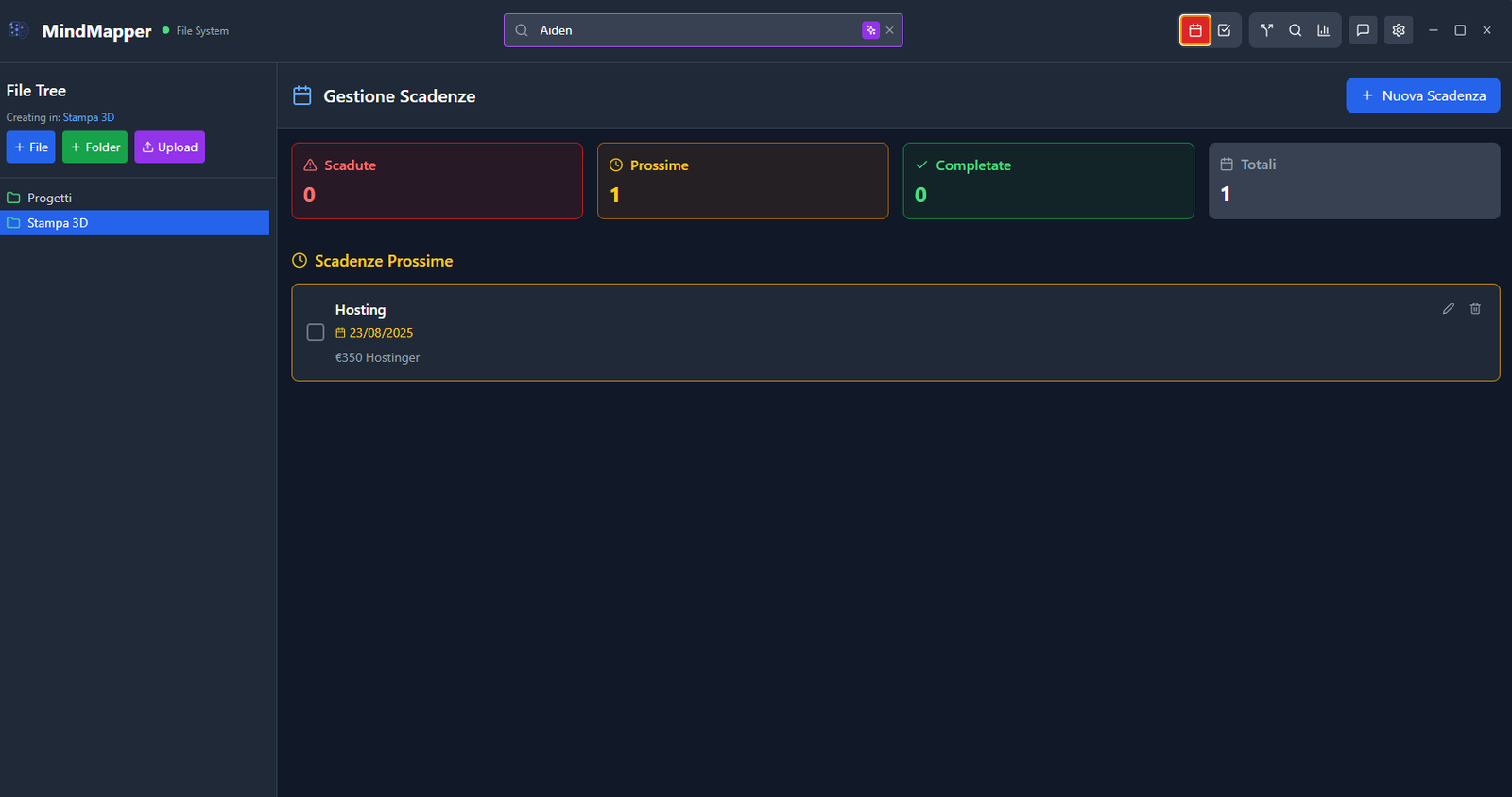Screen dimensions: 1512x797
Task: Click the magnifier icon in top-right toolbar
Action: (x=1296, y=30)
